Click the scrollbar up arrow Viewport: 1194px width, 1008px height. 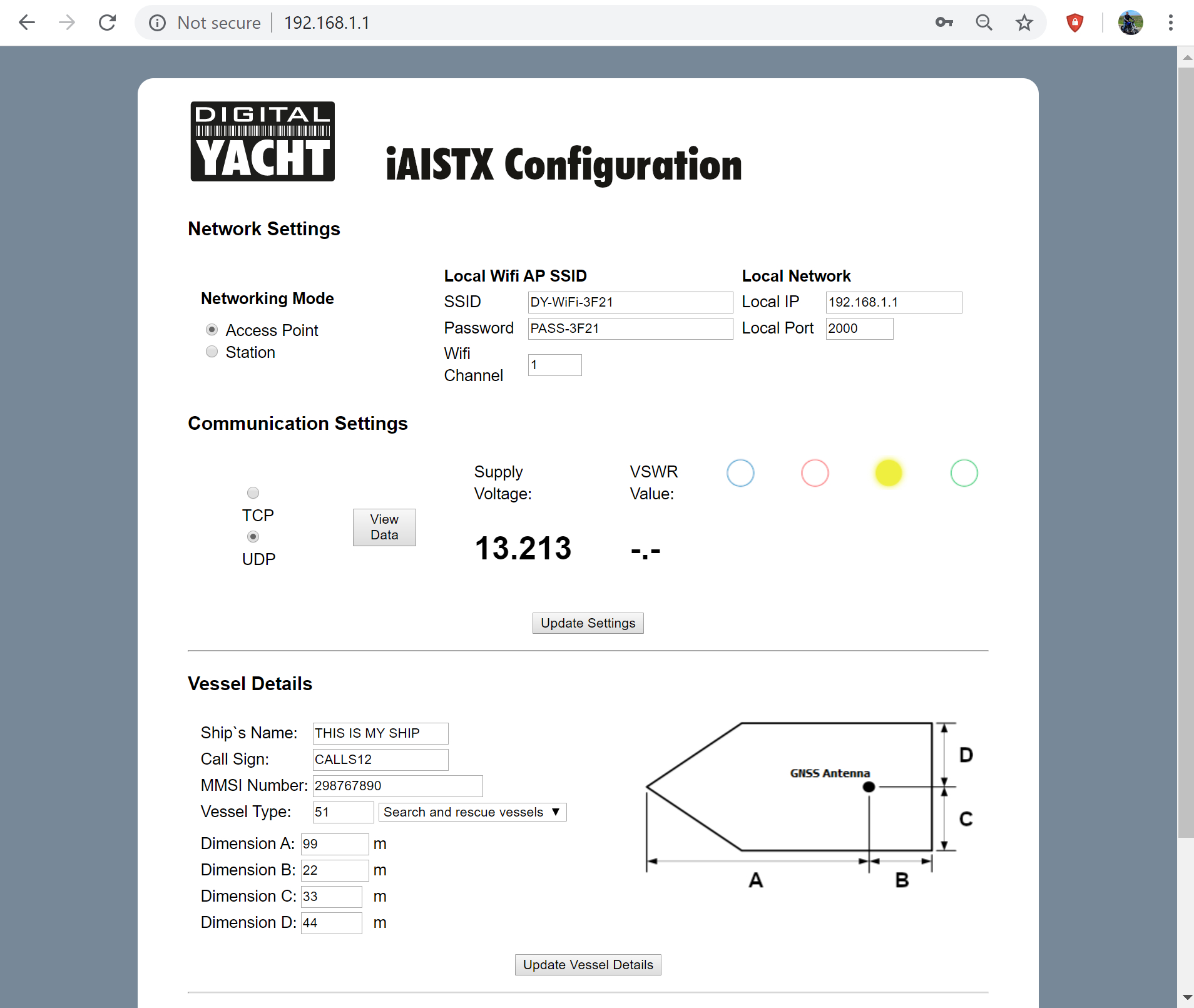(x=1186, y=57)
